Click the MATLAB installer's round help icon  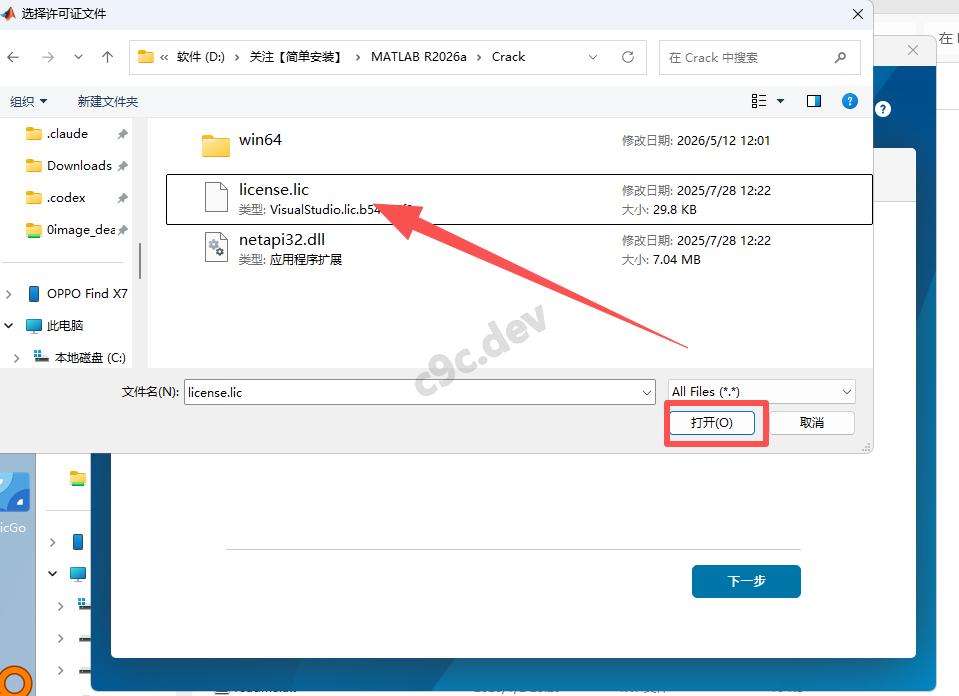pyautogui.click(x=883, y=109)
